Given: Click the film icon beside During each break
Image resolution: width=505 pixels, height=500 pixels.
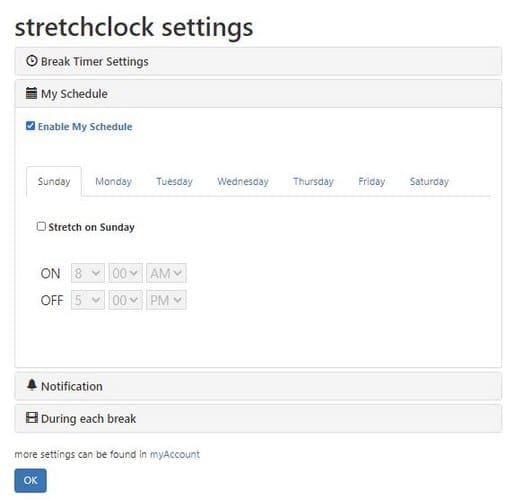Looking at the screenshot, I should (32, 417).
